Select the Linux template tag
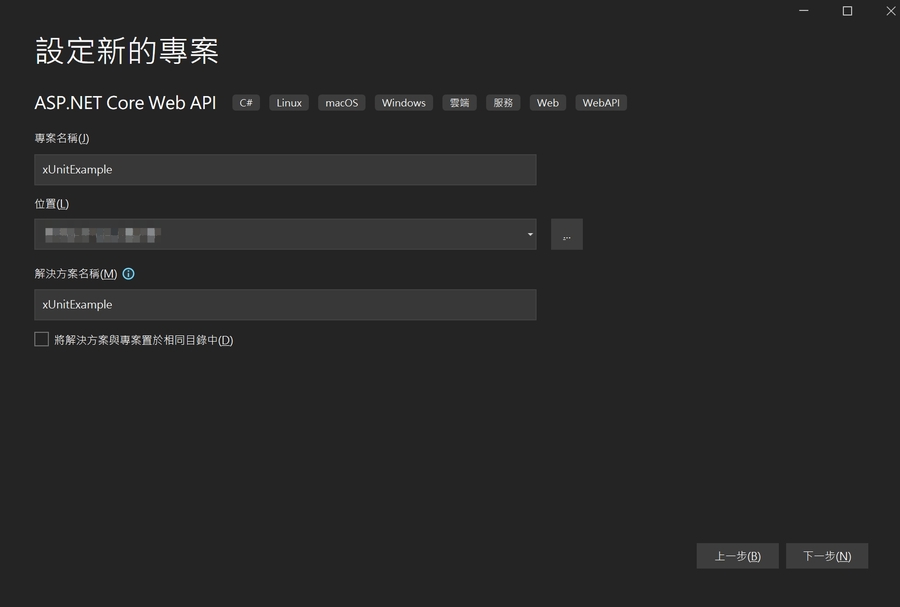900x607 pixels. [288, 102]
